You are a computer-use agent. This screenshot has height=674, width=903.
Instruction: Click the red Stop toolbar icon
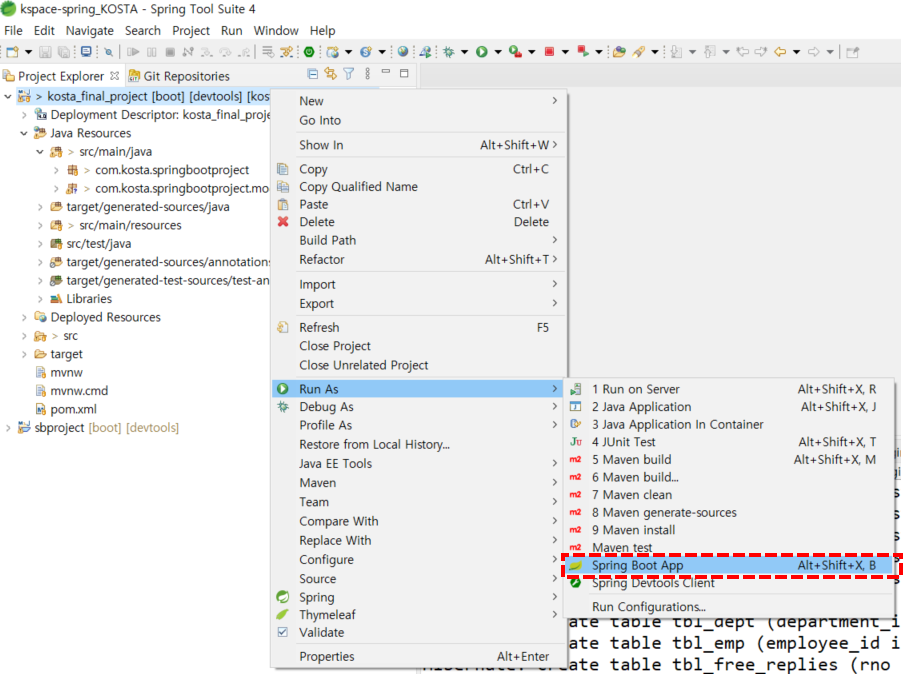[549, 52]
